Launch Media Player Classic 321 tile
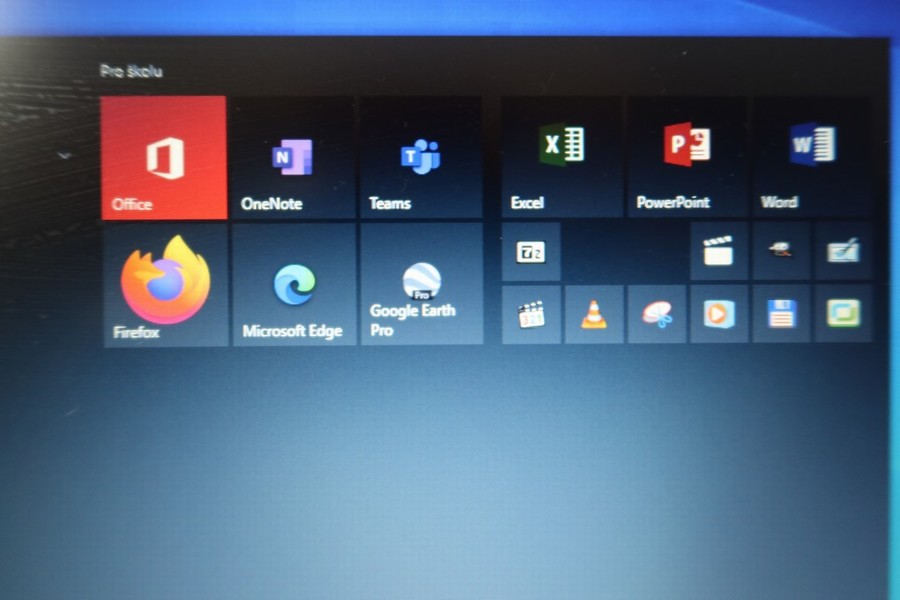This screenshot has height=600, width=900. click(x=531, y=315)
